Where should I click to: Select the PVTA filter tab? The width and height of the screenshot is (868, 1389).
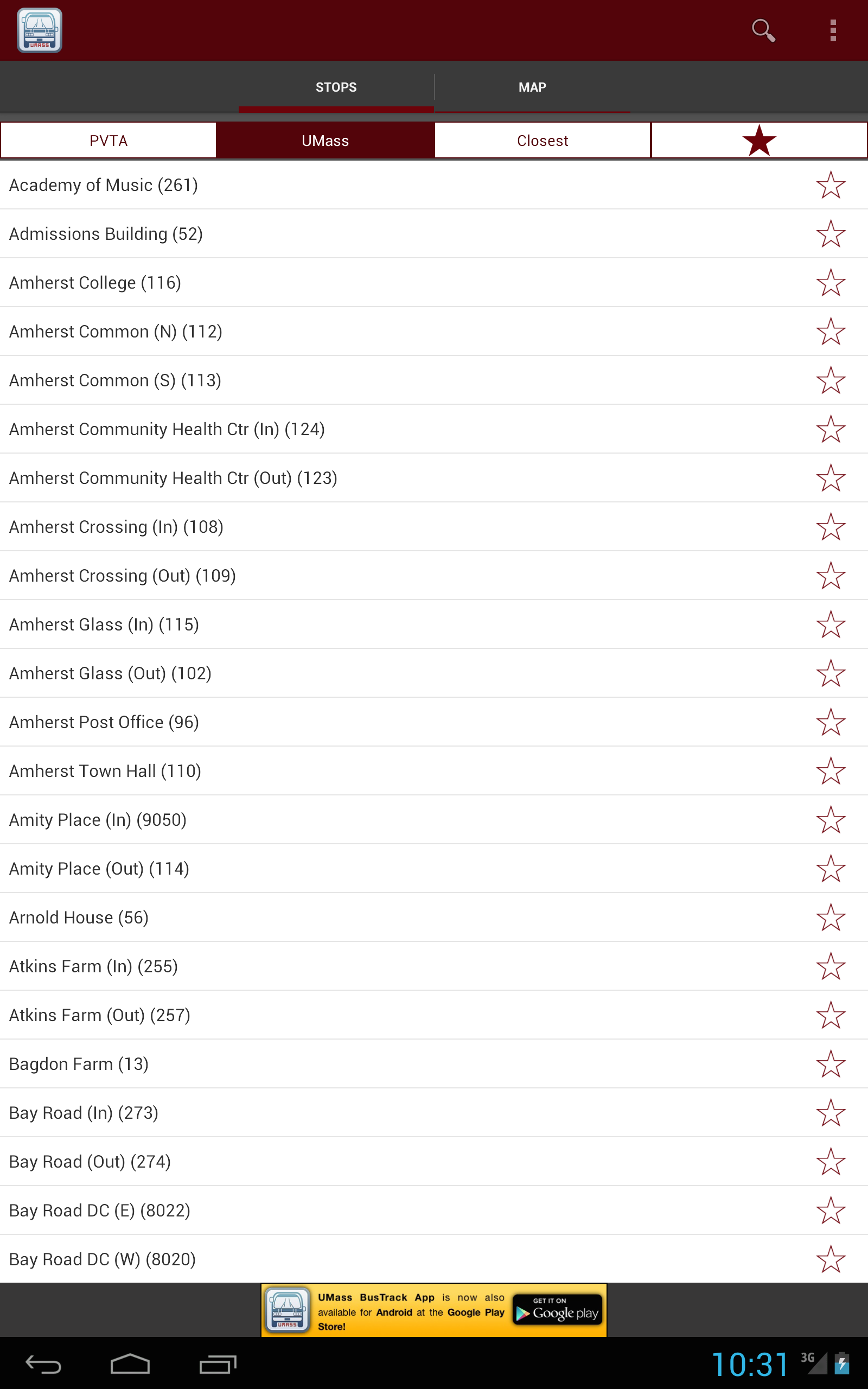[108, 141]
